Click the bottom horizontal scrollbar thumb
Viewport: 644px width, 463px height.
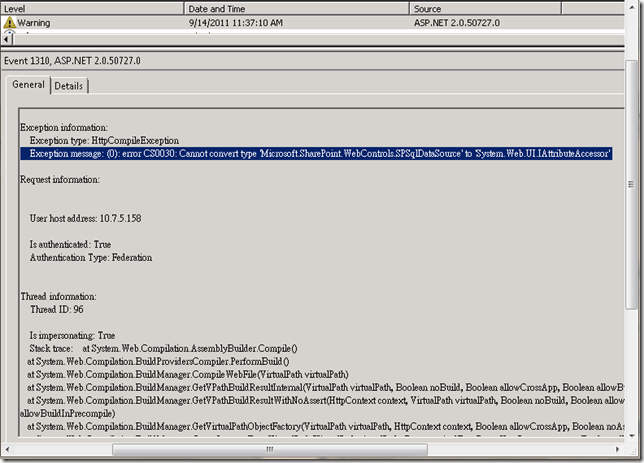coord(270,449)
